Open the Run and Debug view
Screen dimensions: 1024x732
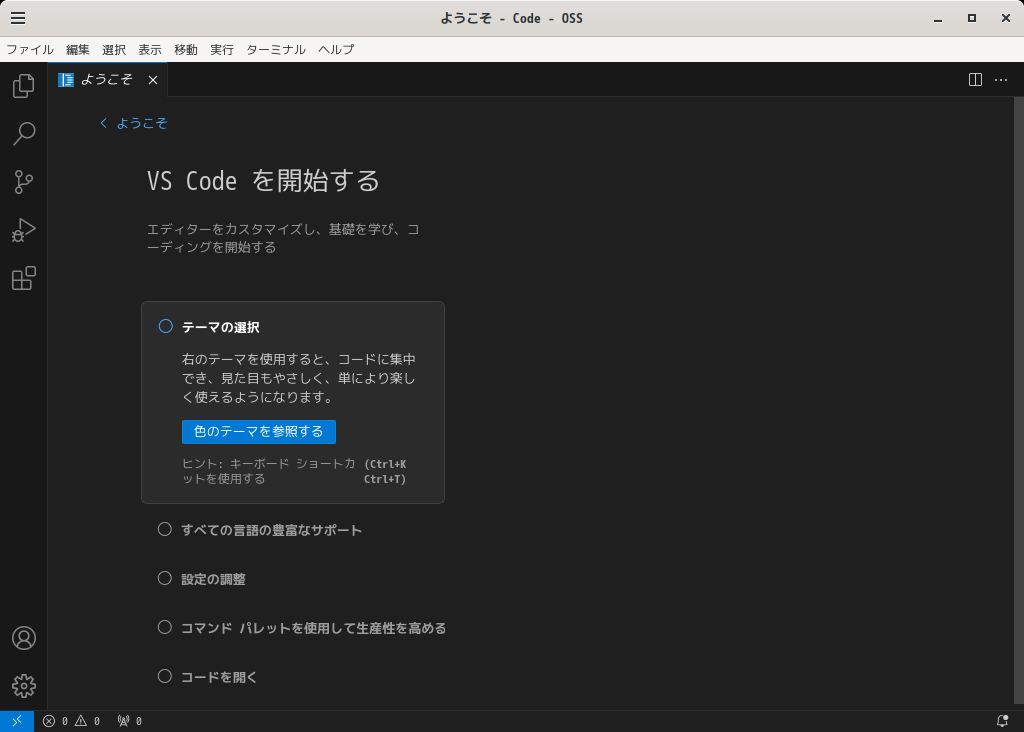(24, 231)
